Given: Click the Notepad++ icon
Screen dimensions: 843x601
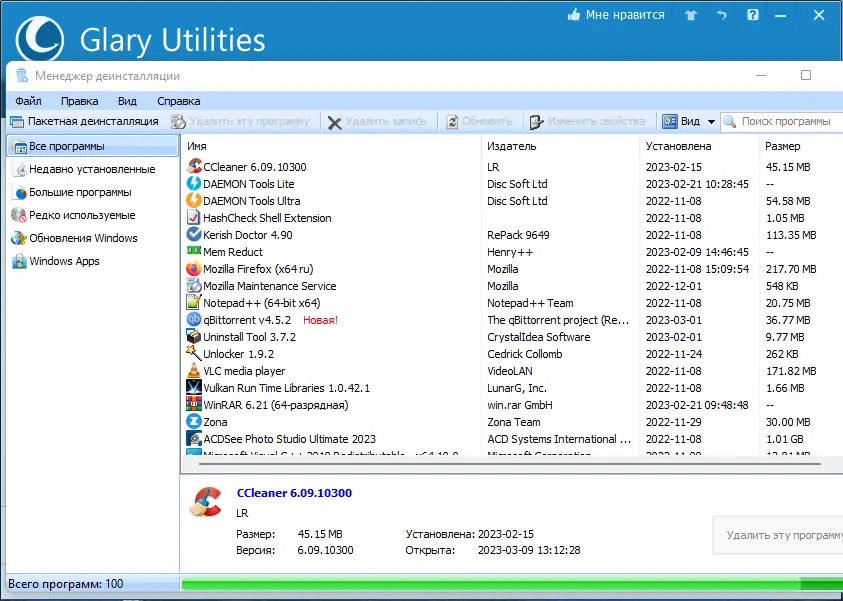Looking at the screenshot, I should coord(194,303).
